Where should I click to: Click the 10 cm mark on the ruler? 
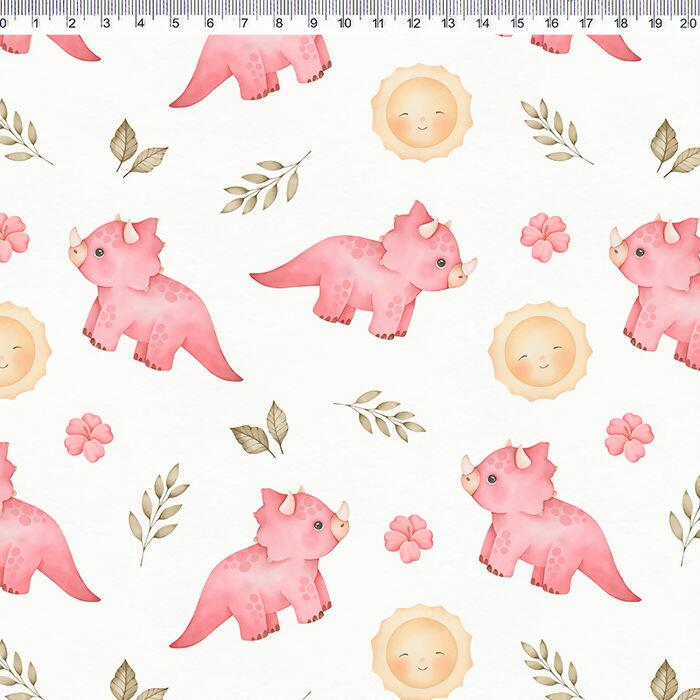click(344, 20)
